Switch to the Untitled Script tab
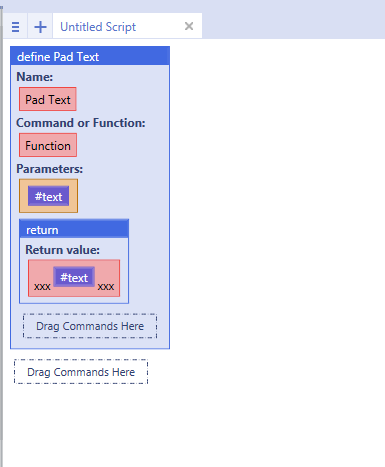This screenshot has width=385, height=467. pyautogui.click(x=98, y=27)
